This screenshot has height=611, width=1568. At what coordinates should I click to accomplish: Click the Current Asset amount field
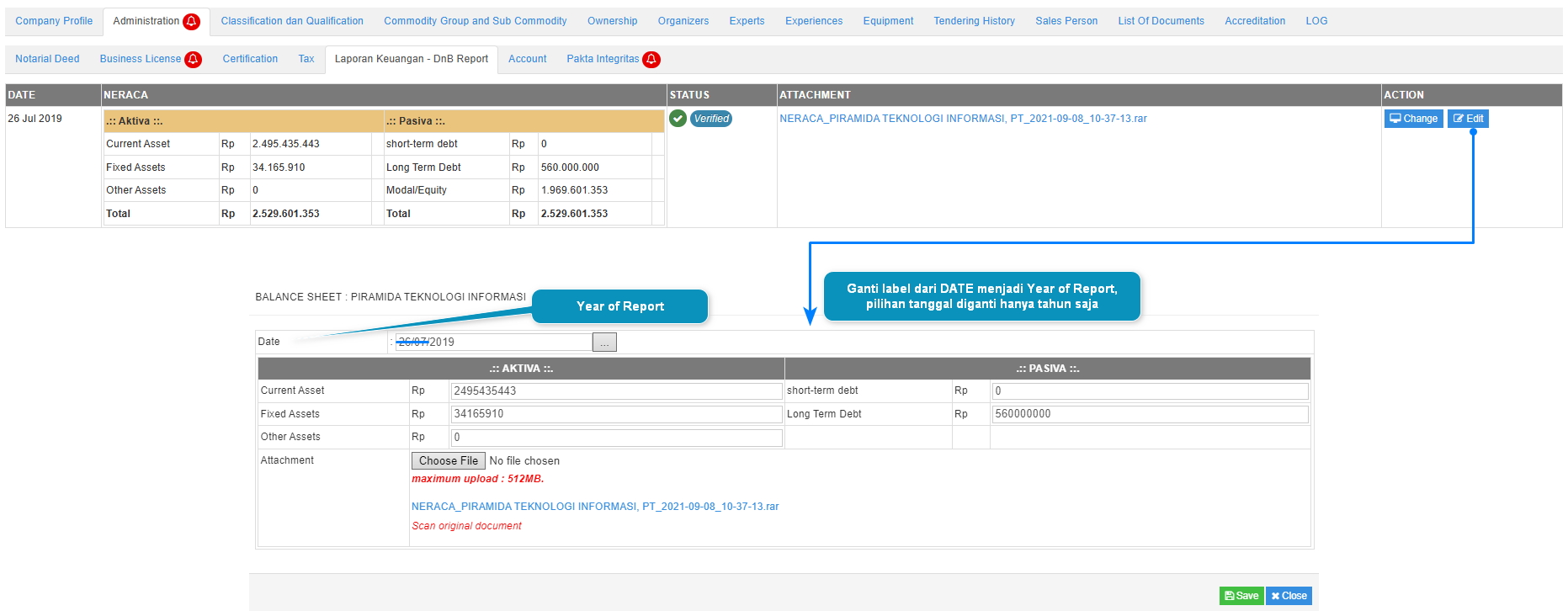[616, 391]
